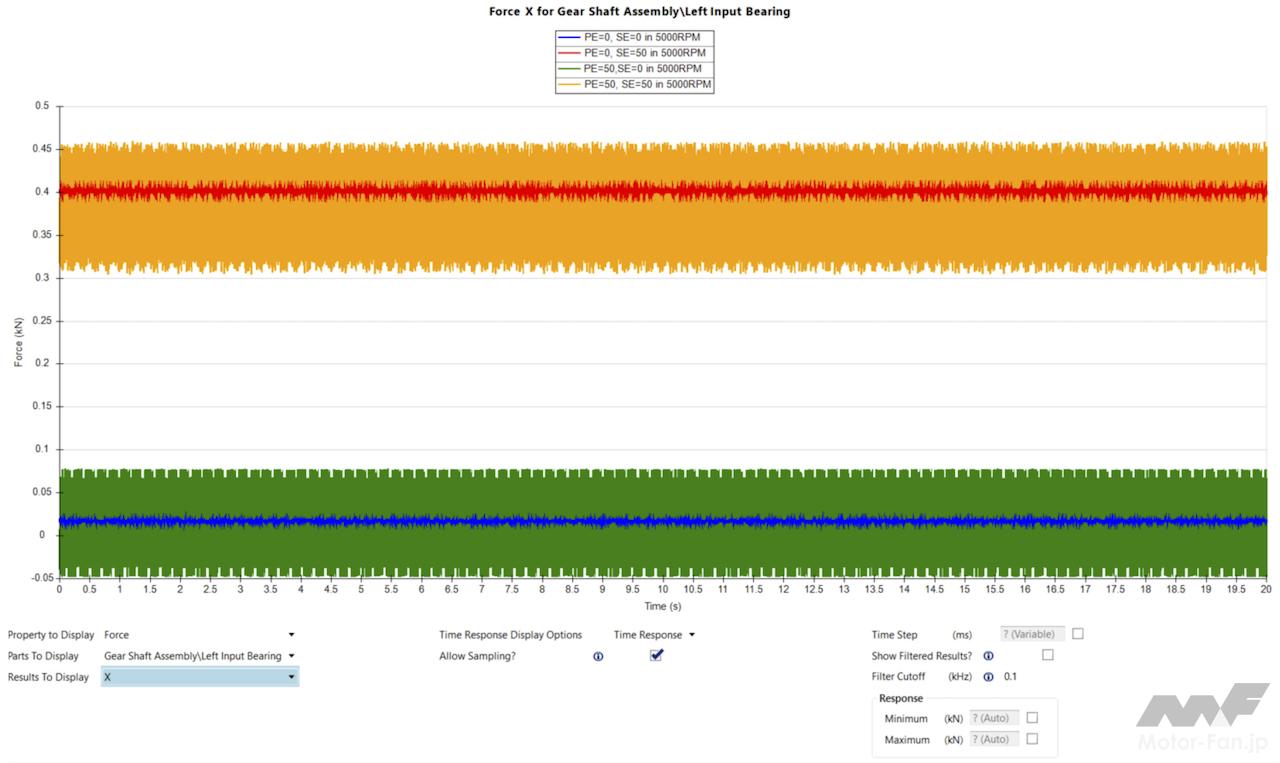
Task: Enable the Show Filtered Results checkbox
Action: 1047,655
